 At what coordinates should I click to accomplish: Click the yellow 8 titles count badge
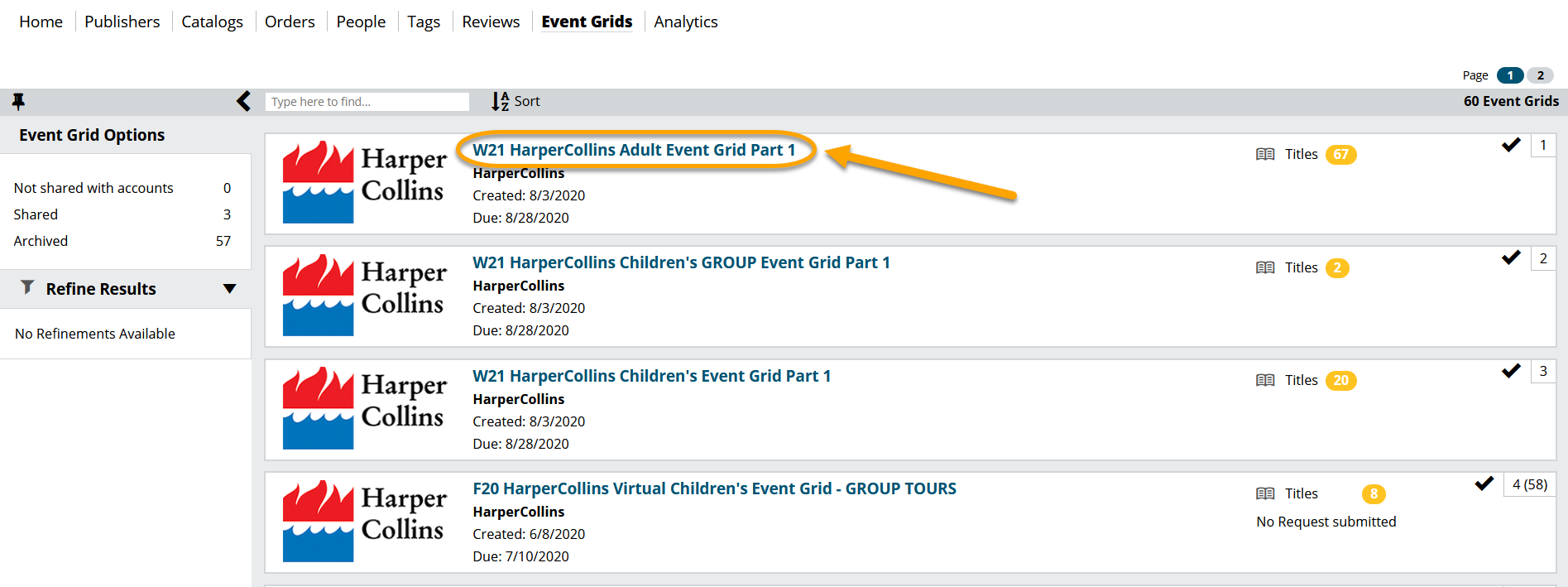pos(1373,494)
